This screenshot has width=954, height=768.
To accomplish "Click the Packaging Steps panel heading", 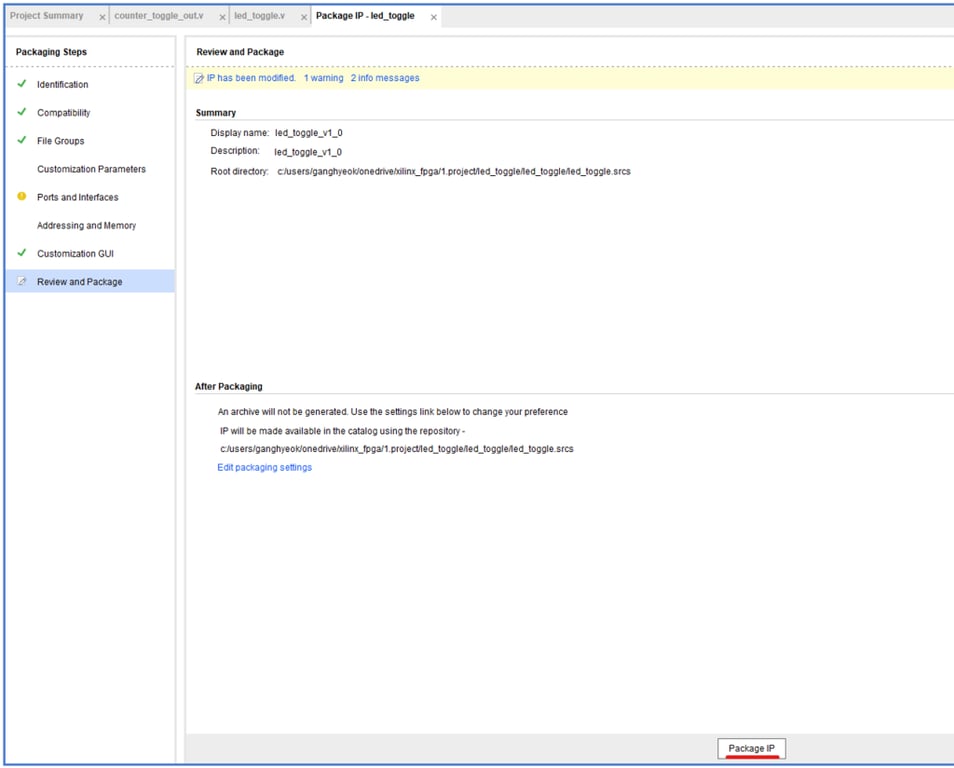I will 51,52.
